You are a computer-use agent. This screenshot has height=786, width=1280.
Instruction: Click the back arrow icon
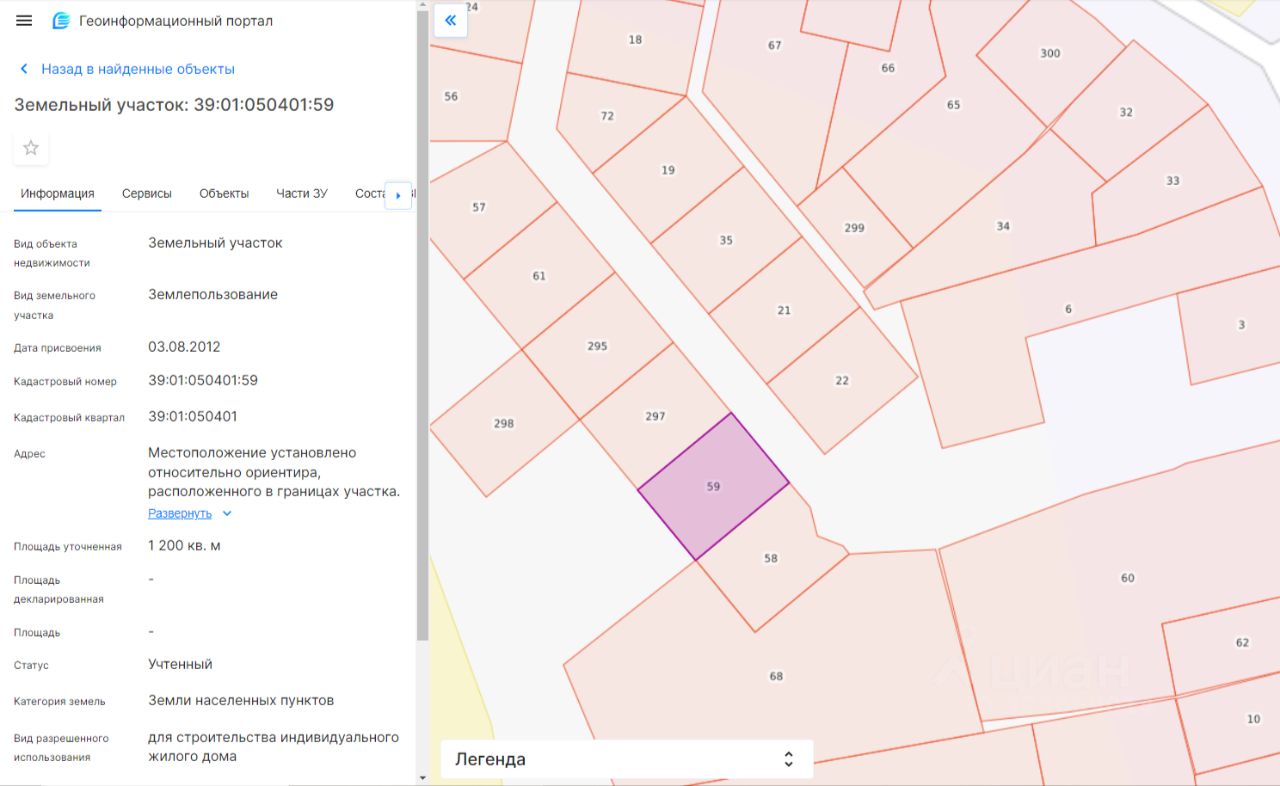[x=24, y=69]
